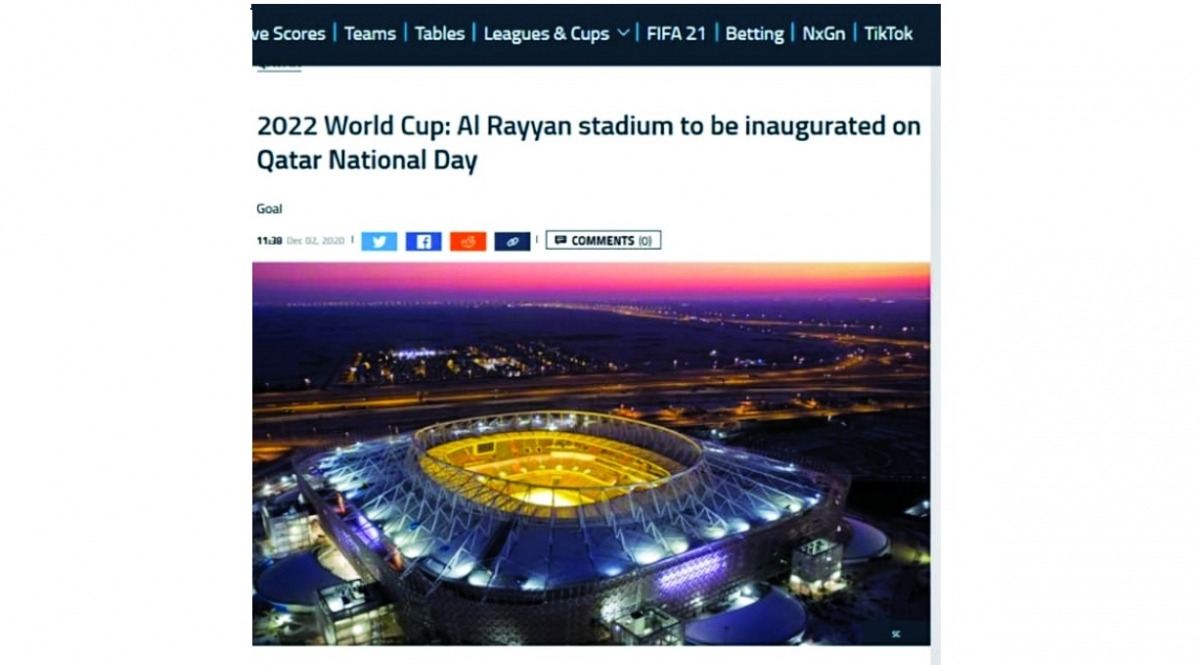The image size is (1200, 665).
Task: Open the stadium aerial photo
Action: [x=591, y=454]
